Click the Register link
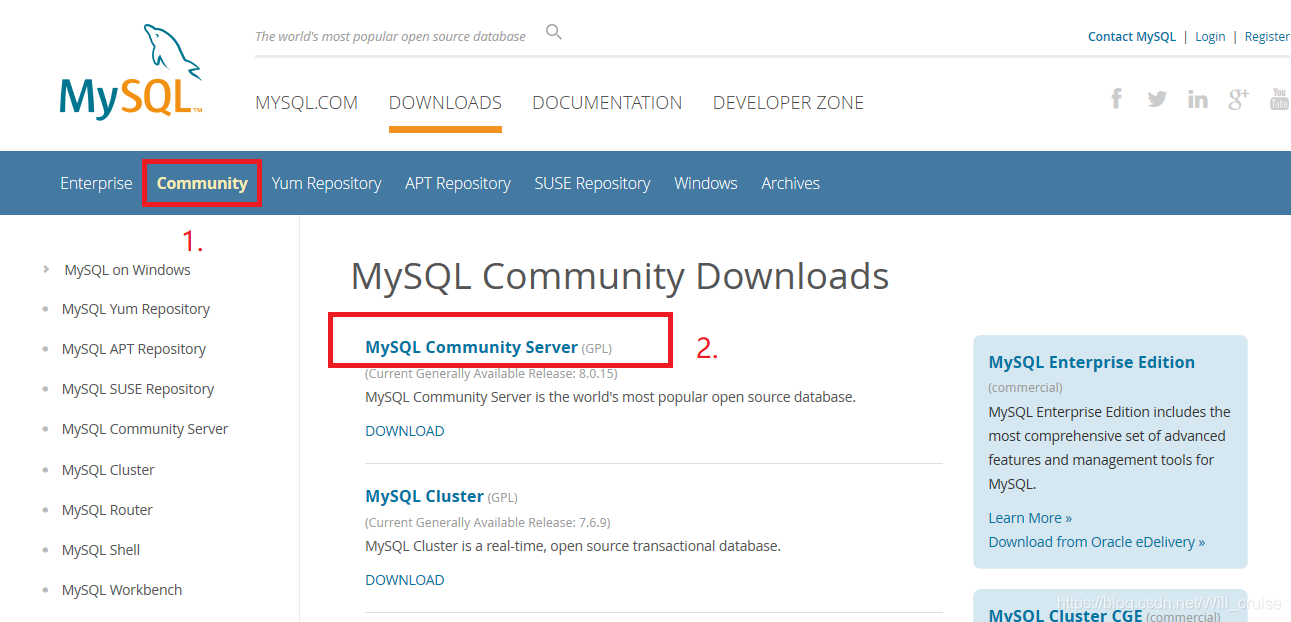1291x622 pixels. 1267,36
